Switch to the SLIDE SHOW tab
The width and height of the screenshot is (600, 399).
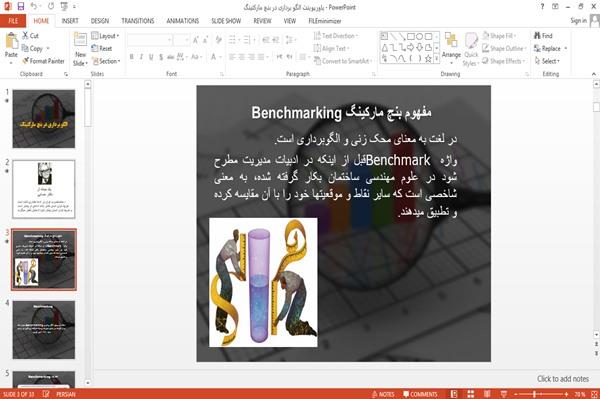click(x=226, y=21)
